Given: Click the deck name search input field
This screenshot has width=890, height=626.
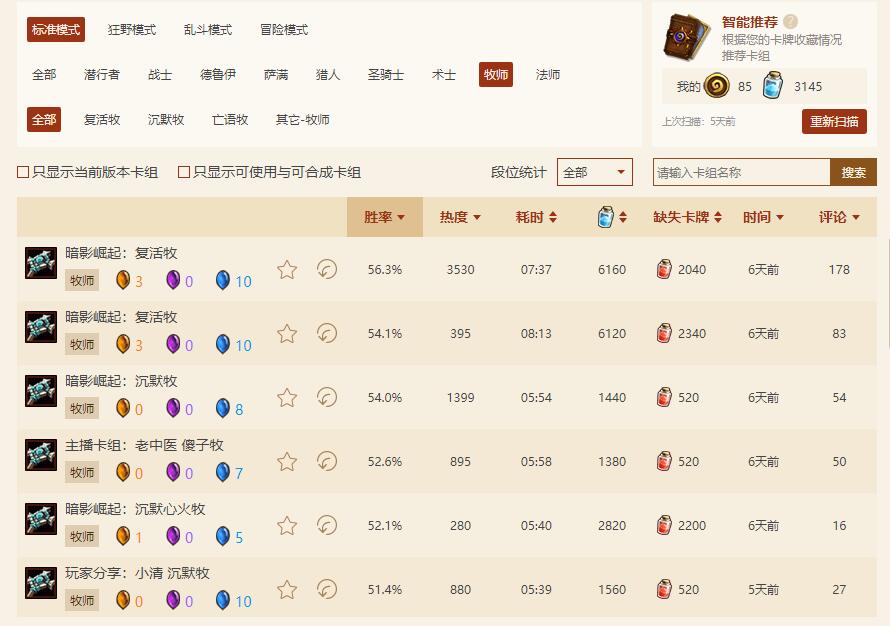Looking at the screenshot, I should (740, 172).
